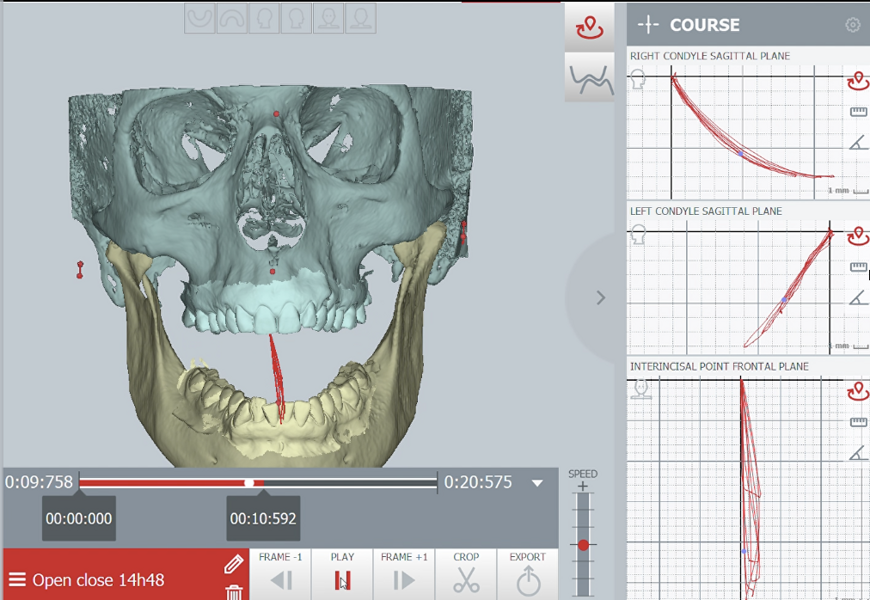Select the upper arch view icon in top toolbar
This screenshot has height=600, width=870.
[230, 17]
